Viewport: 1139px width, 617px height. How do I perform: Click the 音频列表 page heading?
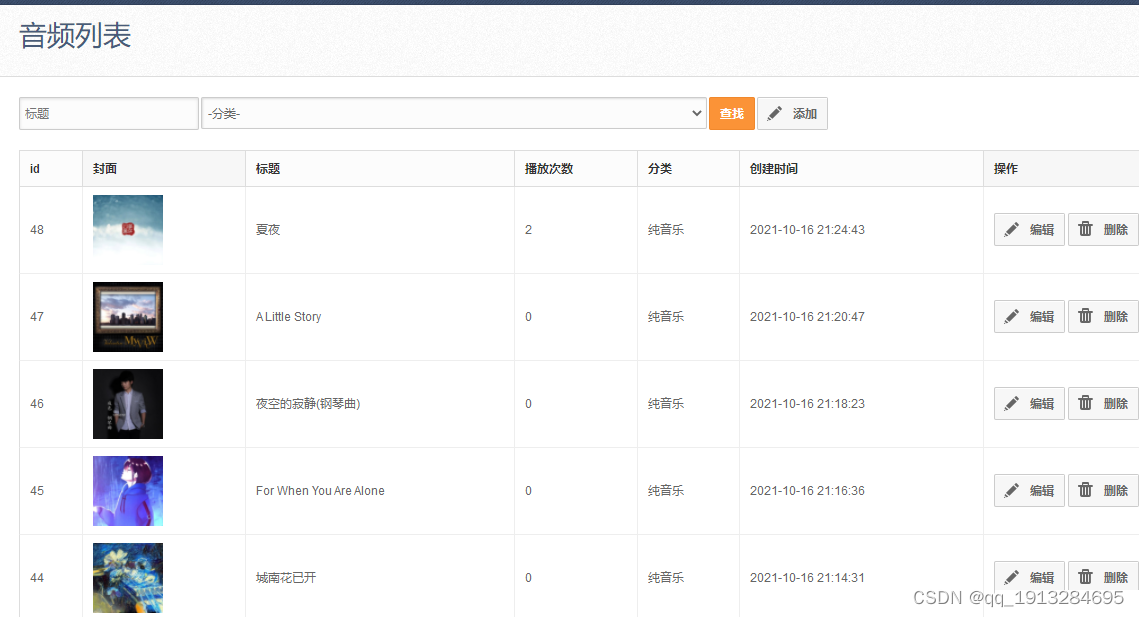pos(75,36)
